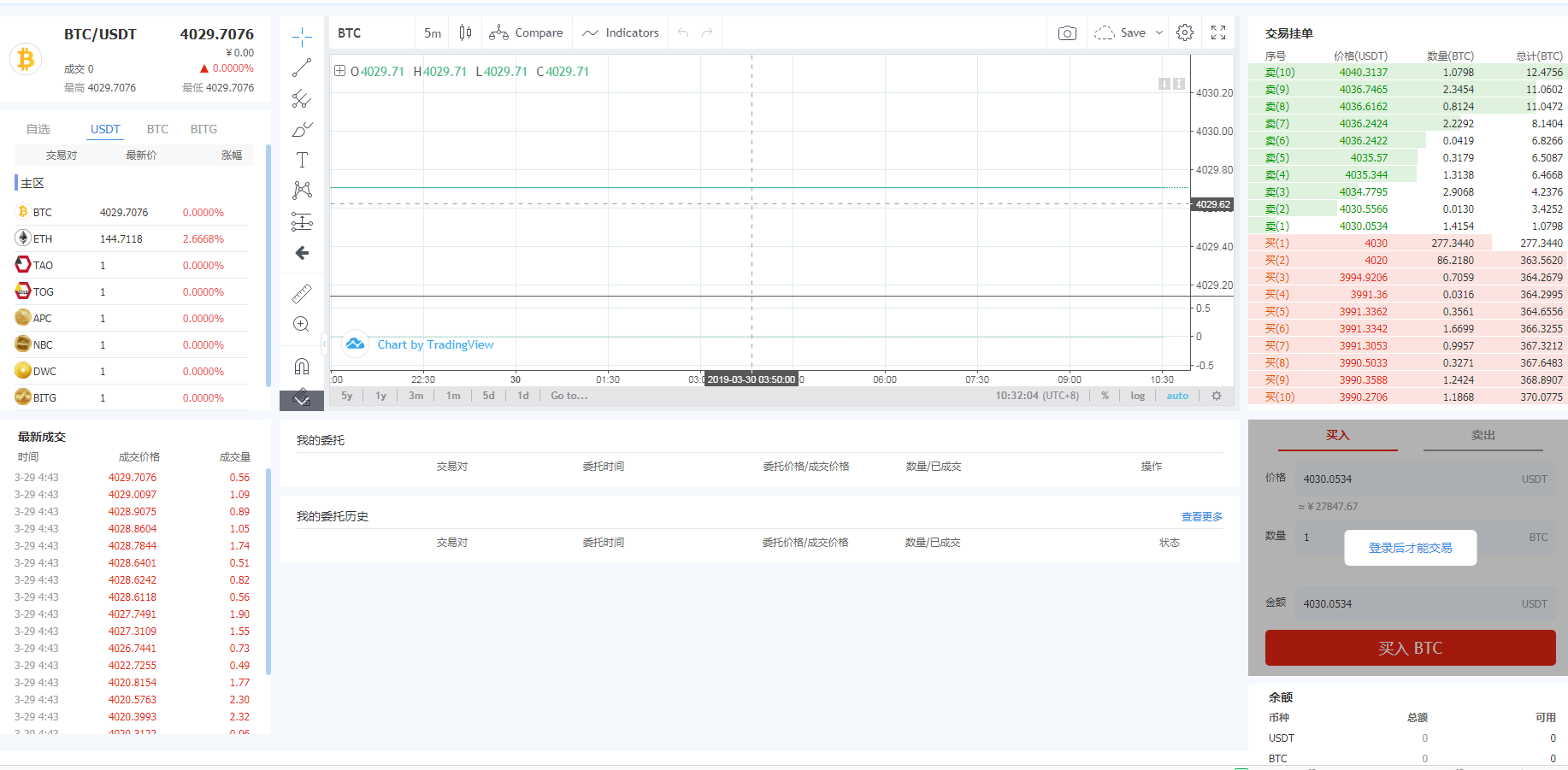Select the trend line drawing tool
The height and width of the screenshot is (770, 1568).
[302, 68]
